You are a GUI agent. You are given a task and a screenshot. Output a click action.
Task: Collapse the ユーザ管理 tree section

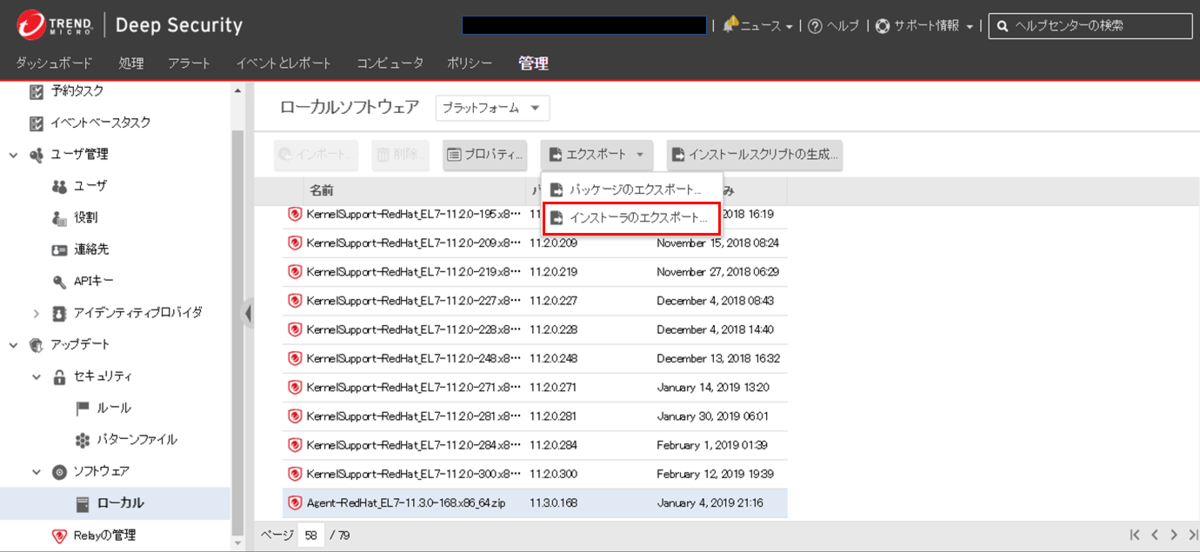coord(13,155)
